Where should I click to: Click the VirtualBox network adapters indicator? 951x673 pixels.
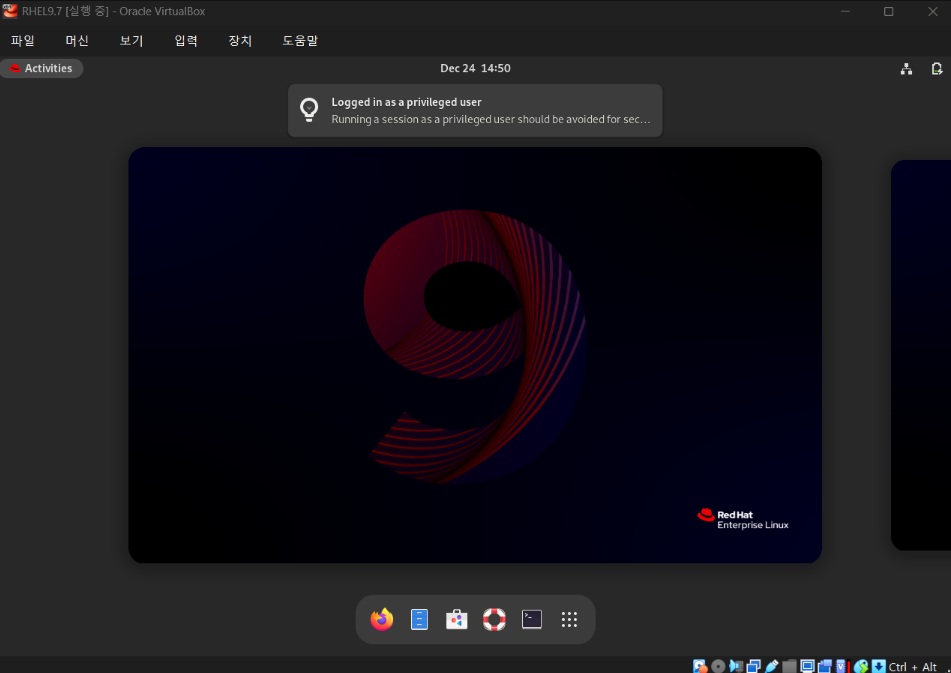(x=754, y=666)
